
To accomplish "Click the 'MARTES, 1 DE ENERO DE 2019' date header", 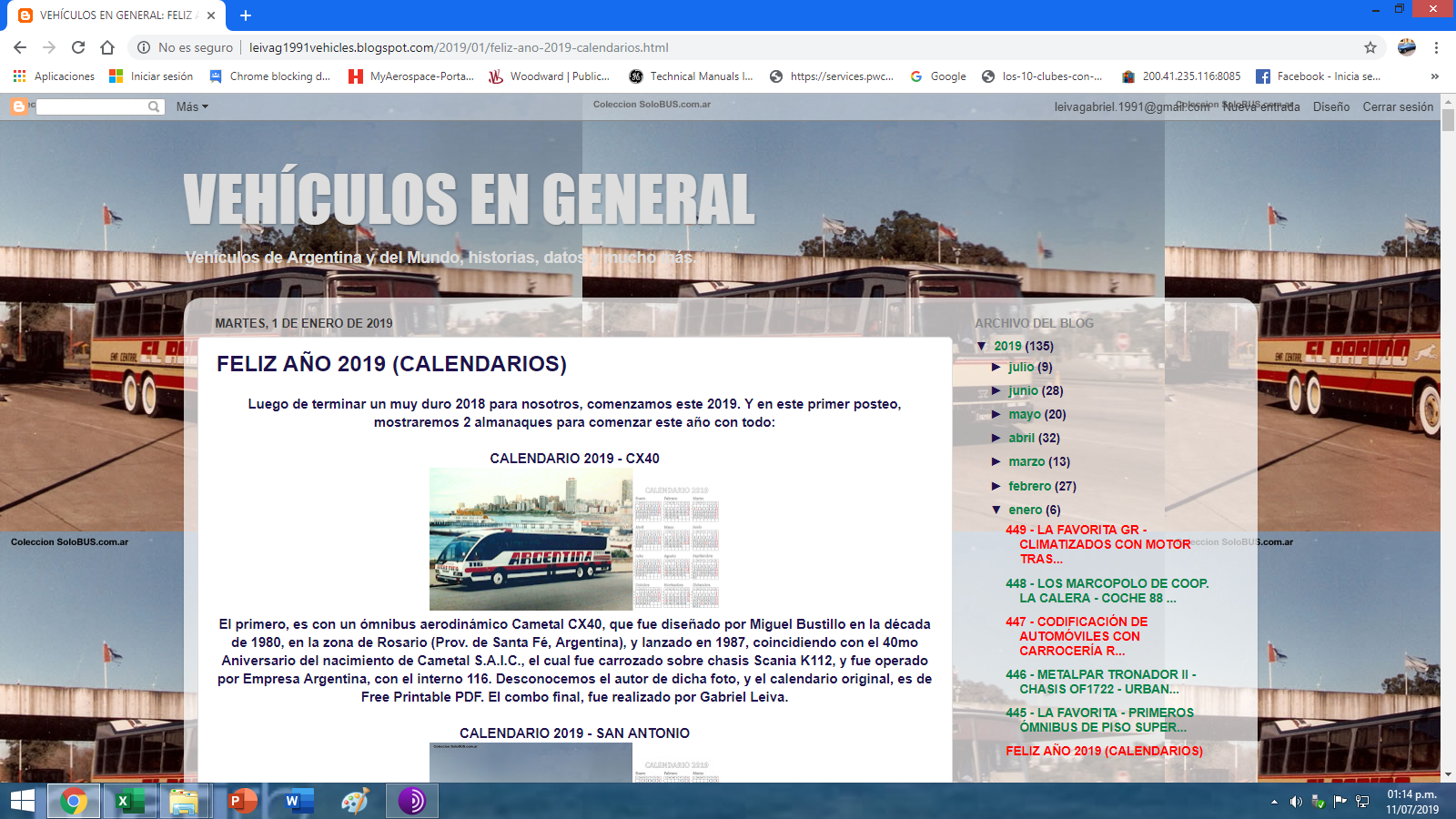I will (304, 323).
